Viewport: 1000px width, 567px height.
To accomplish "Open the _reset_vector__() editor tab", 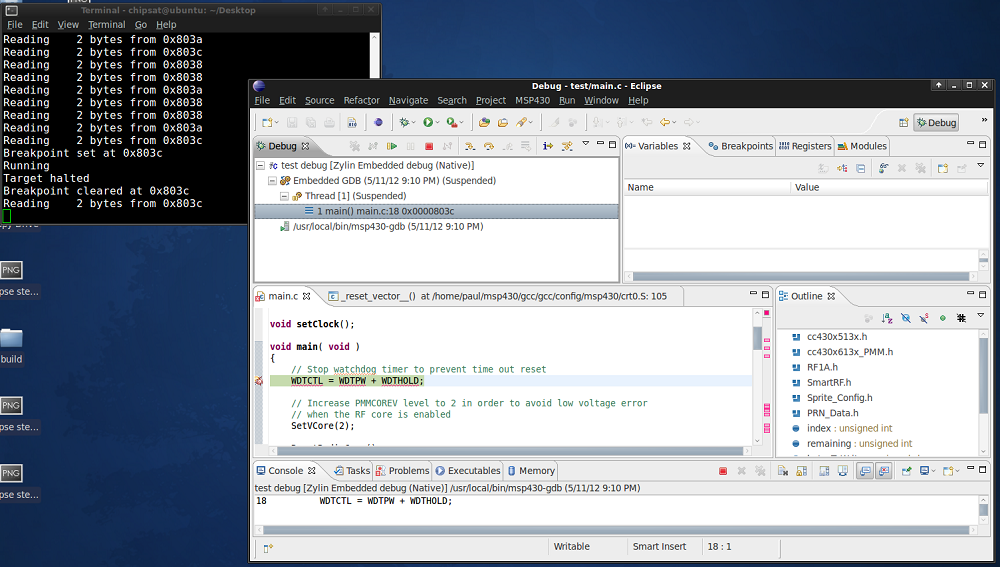I will click(x=498, y=296).
